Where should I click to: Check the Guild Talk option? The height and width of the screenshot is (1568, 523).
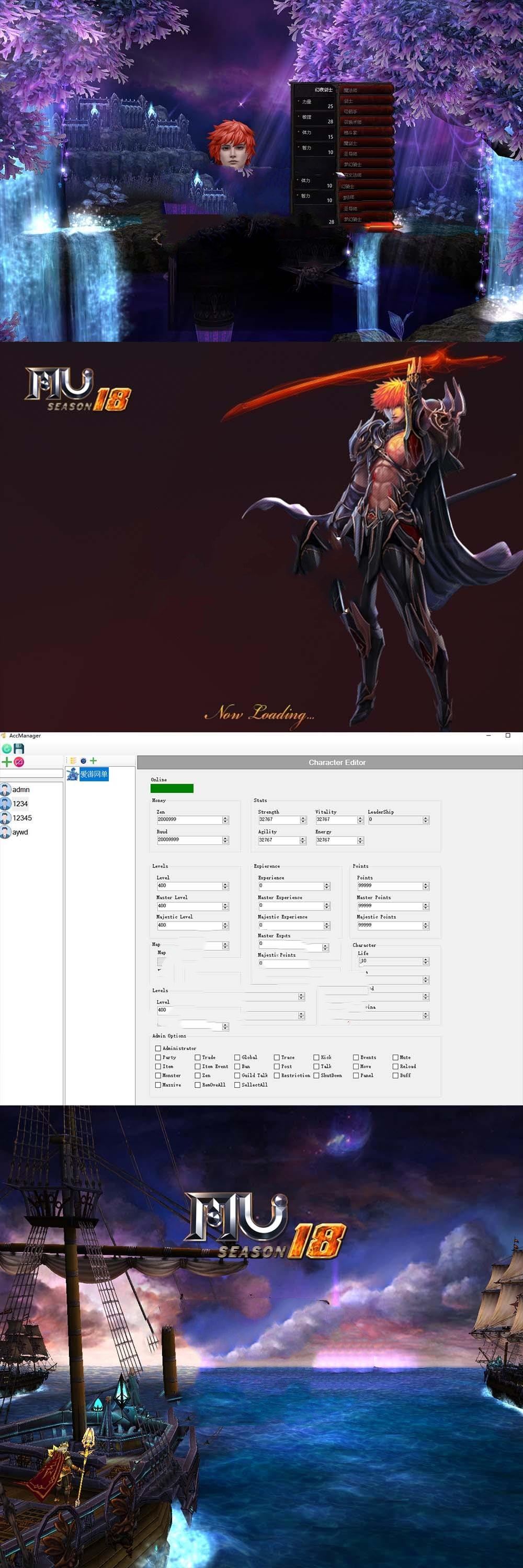tap(237, 1076)
